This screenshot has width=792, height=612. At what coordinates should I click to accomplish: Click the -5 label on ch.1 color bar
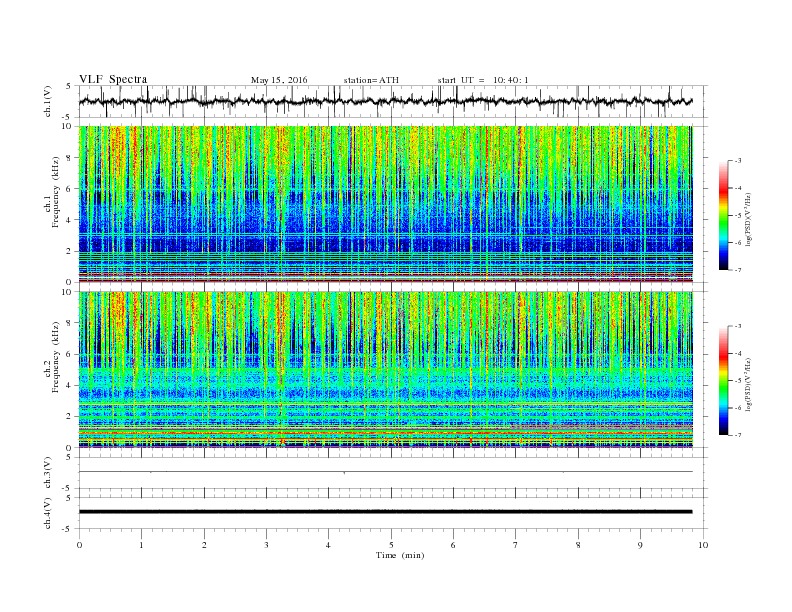[x=738, y=216]
